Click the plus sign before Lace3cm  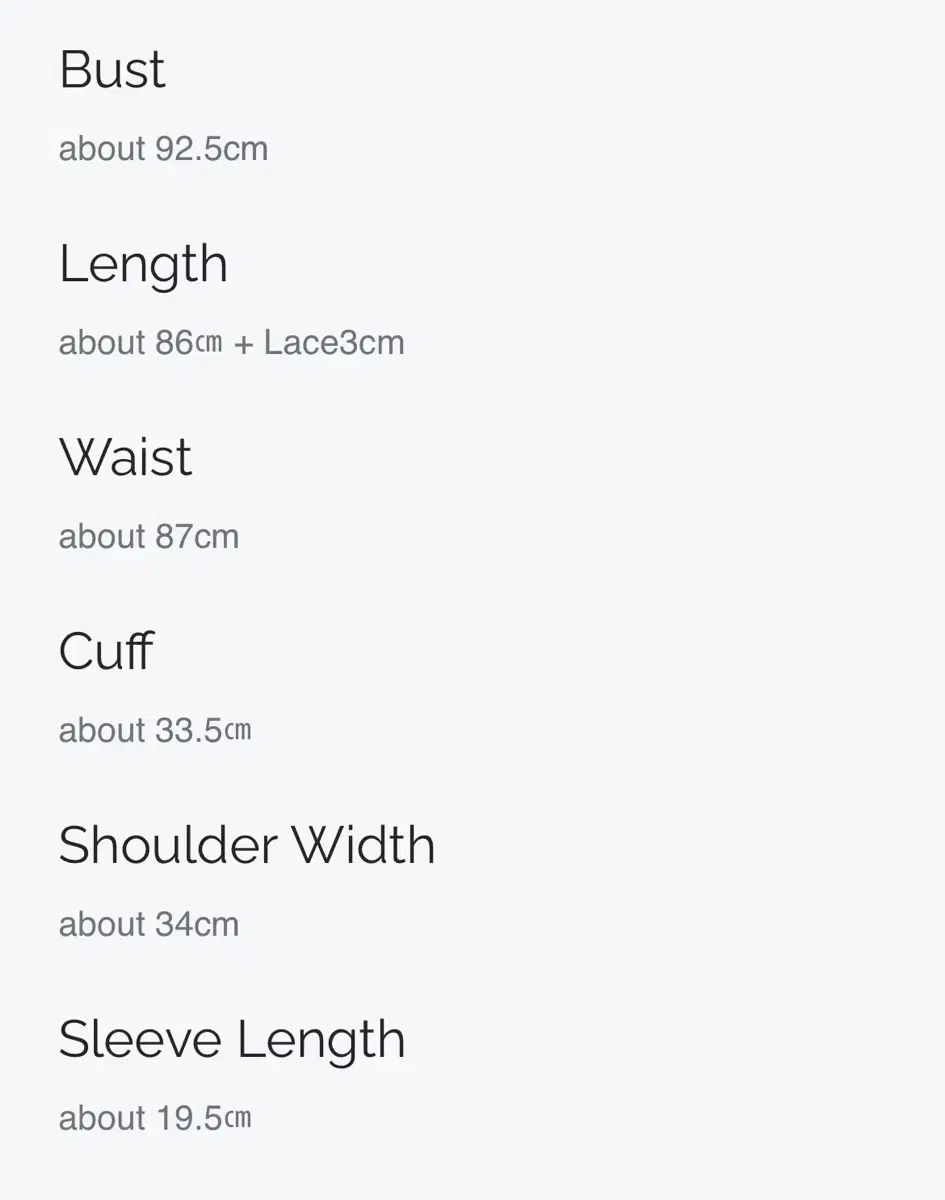click(x=243, y=344)
